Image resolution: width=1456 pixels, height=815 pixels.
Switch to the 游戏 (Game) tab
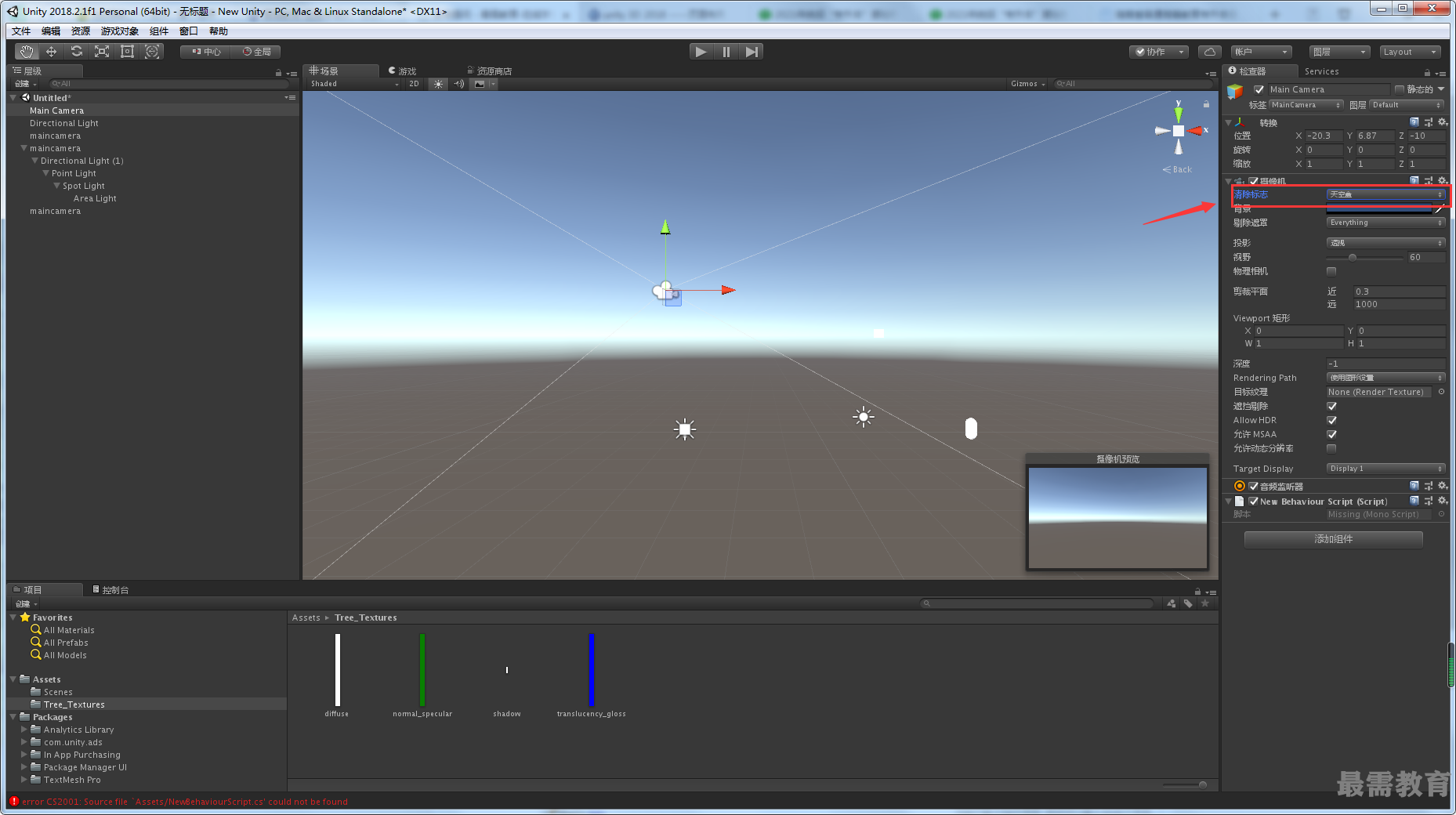coord(403,71)
